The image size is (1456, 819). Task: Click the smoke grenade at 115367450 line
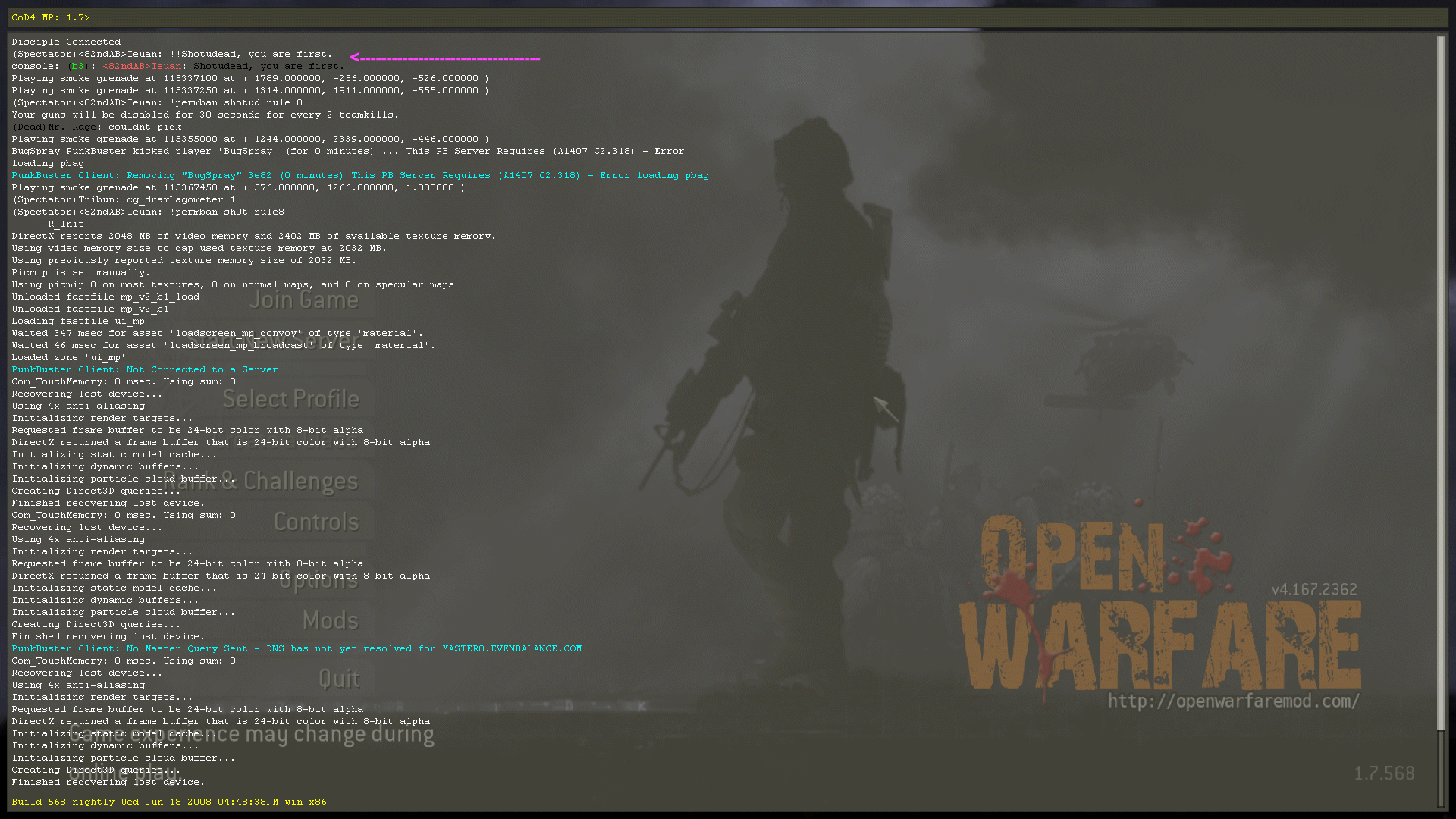click(238, 187)
